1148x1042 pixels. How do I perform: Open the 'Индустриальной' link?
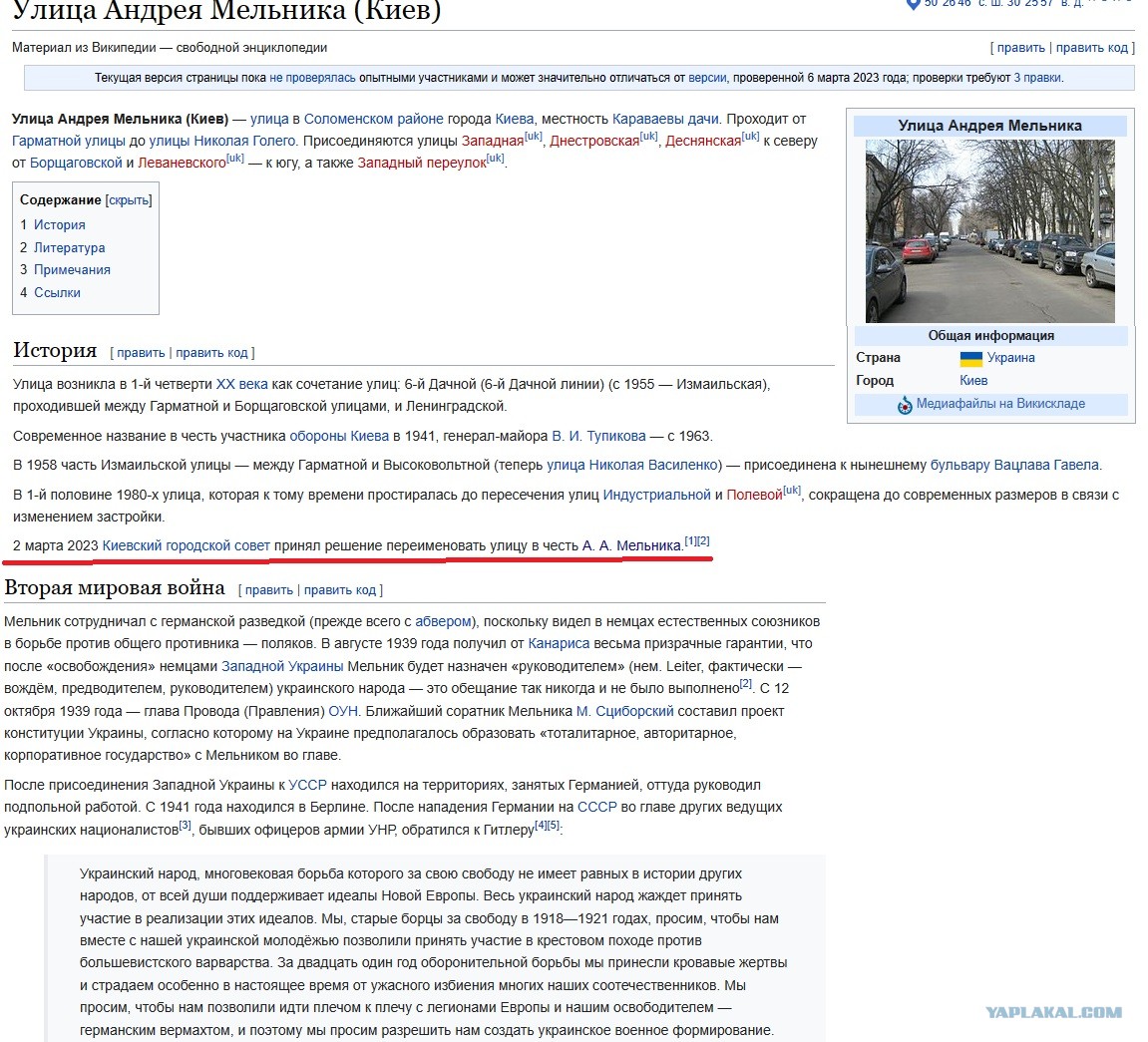coord(656,496)
